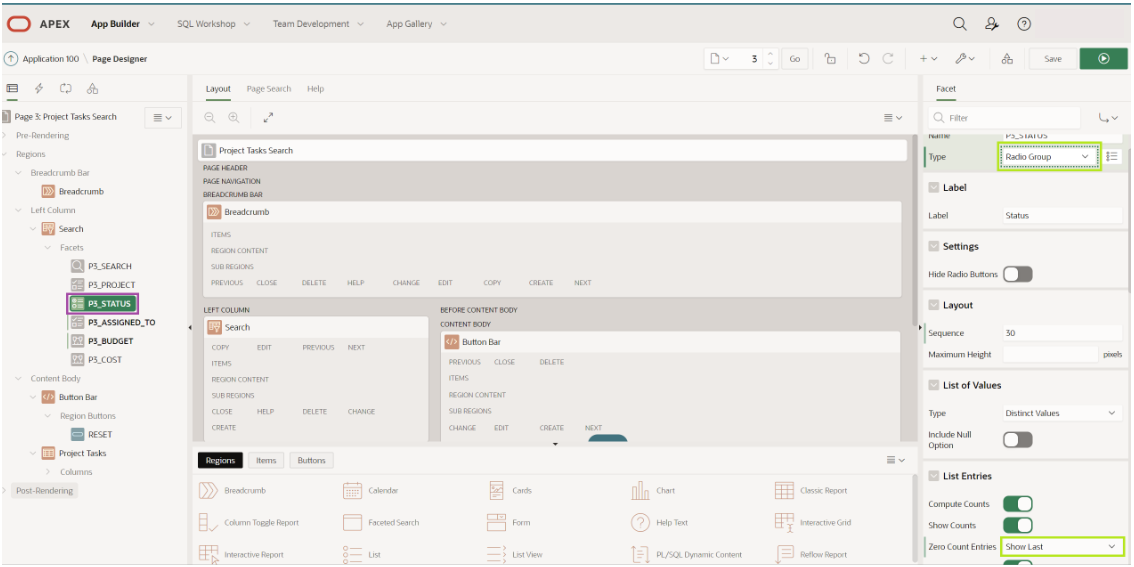The width and height of the screenshot is (1134, 567).
Task: Click the Undo arrow icon
Action: pyautogui.click(x=864, y=59)
